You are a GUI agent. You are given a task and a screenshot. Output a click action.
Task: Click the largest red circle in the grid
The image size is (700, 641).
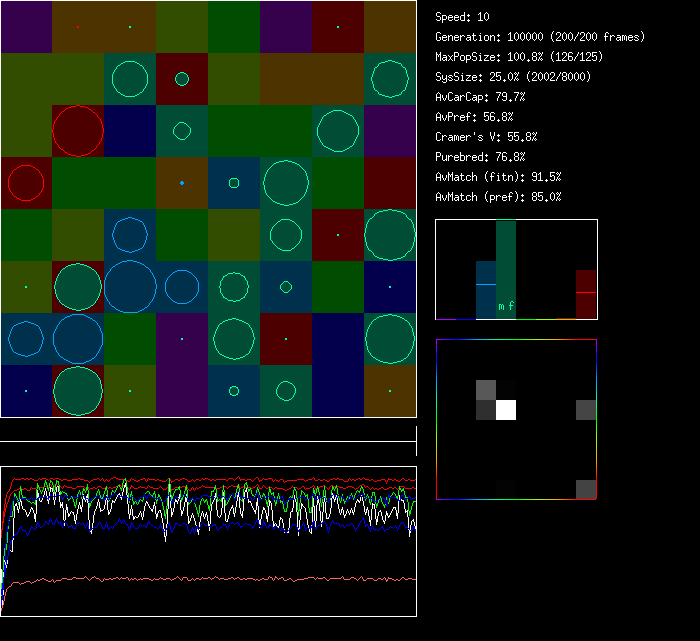pyautogui.click(x=78, y=131)
